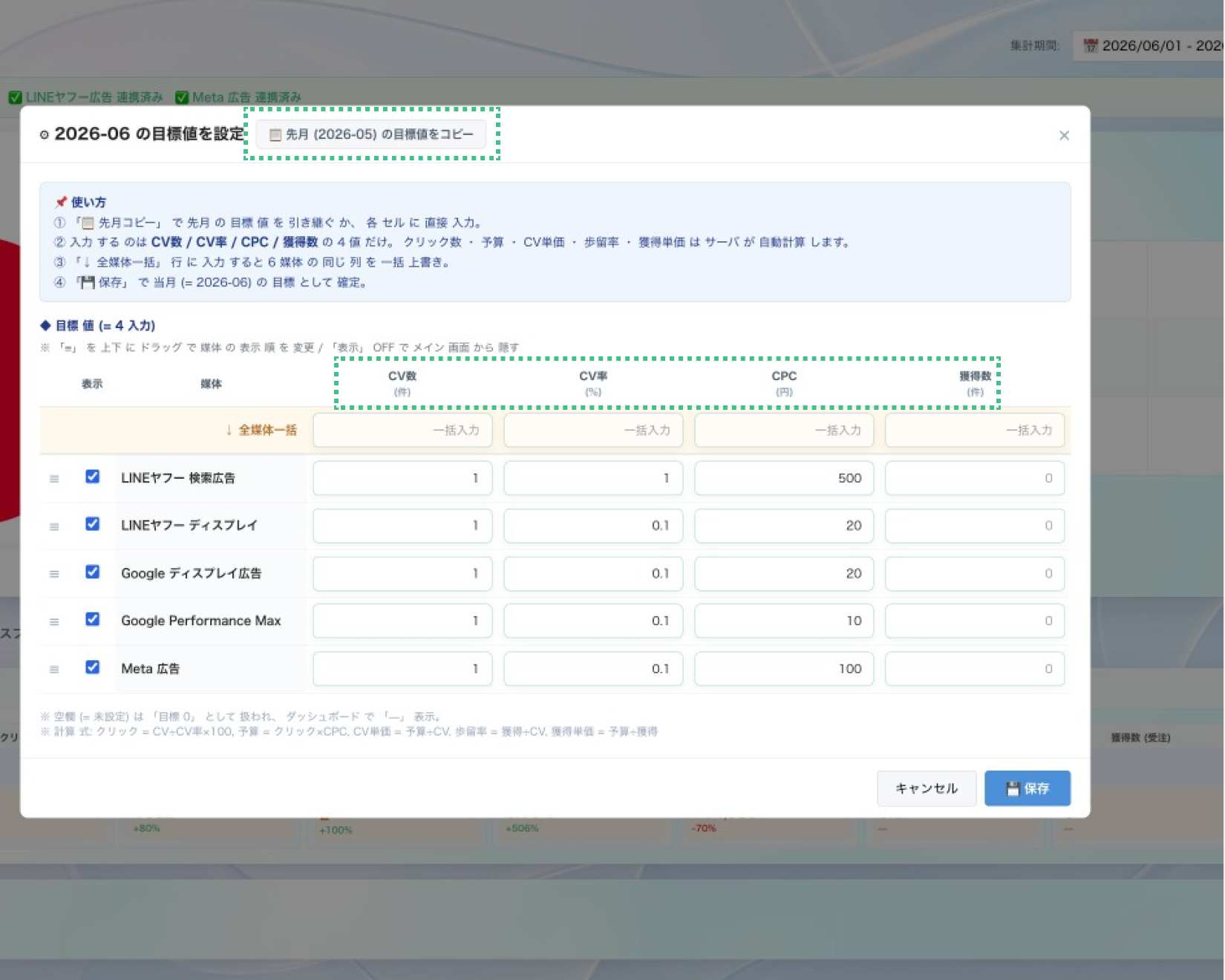This screenshot has width=1225, height=980.
Task: Edit CPC 10 for Google Performance Max
Action: [784, 621]
